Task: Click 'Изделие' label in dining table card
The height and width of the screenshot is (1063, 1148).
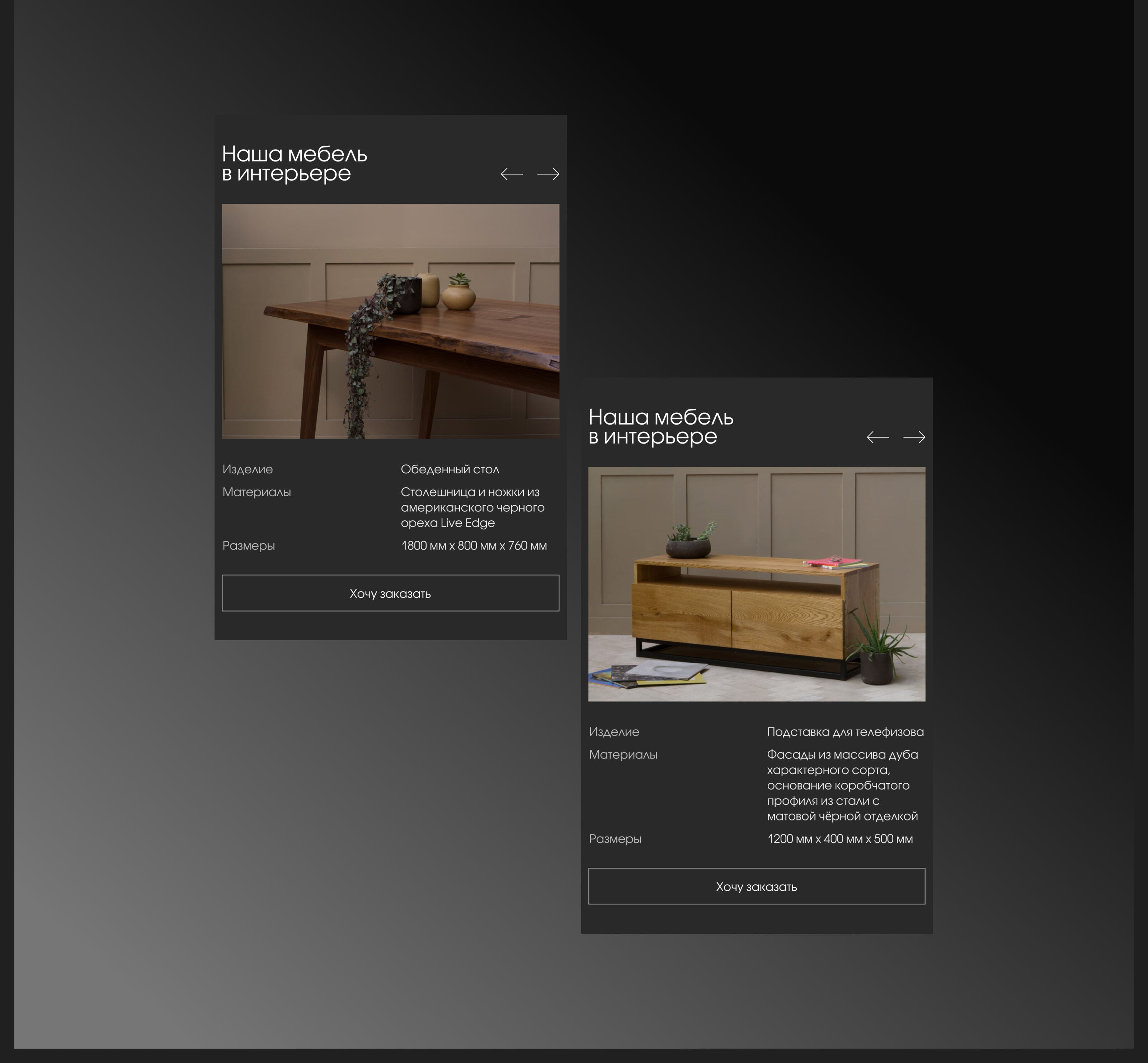Action: 248,469
